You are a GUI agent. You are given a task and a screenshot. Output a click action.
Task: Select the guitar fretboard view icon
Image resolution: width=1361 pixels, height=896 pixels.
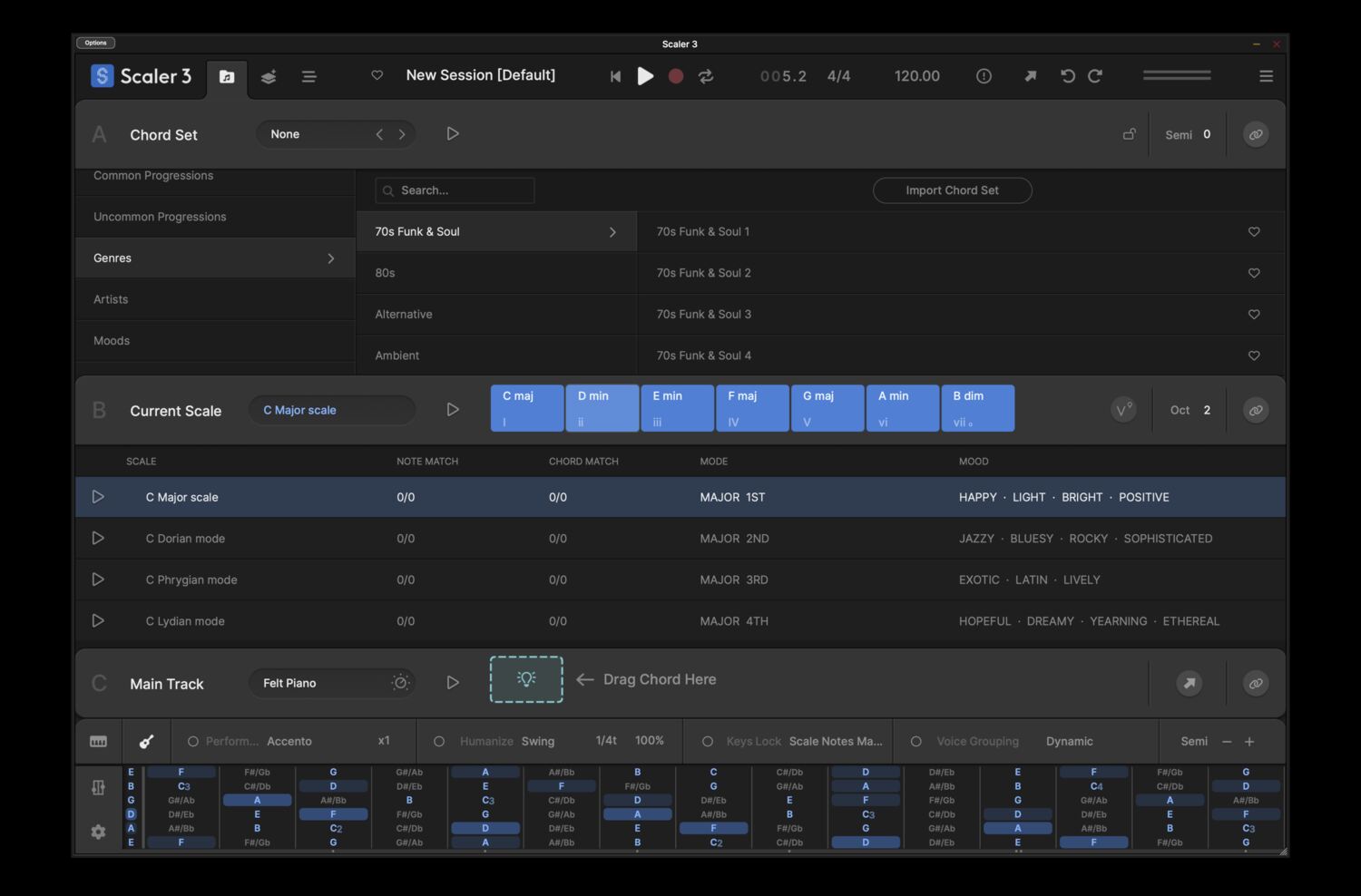tap(146, 741)
